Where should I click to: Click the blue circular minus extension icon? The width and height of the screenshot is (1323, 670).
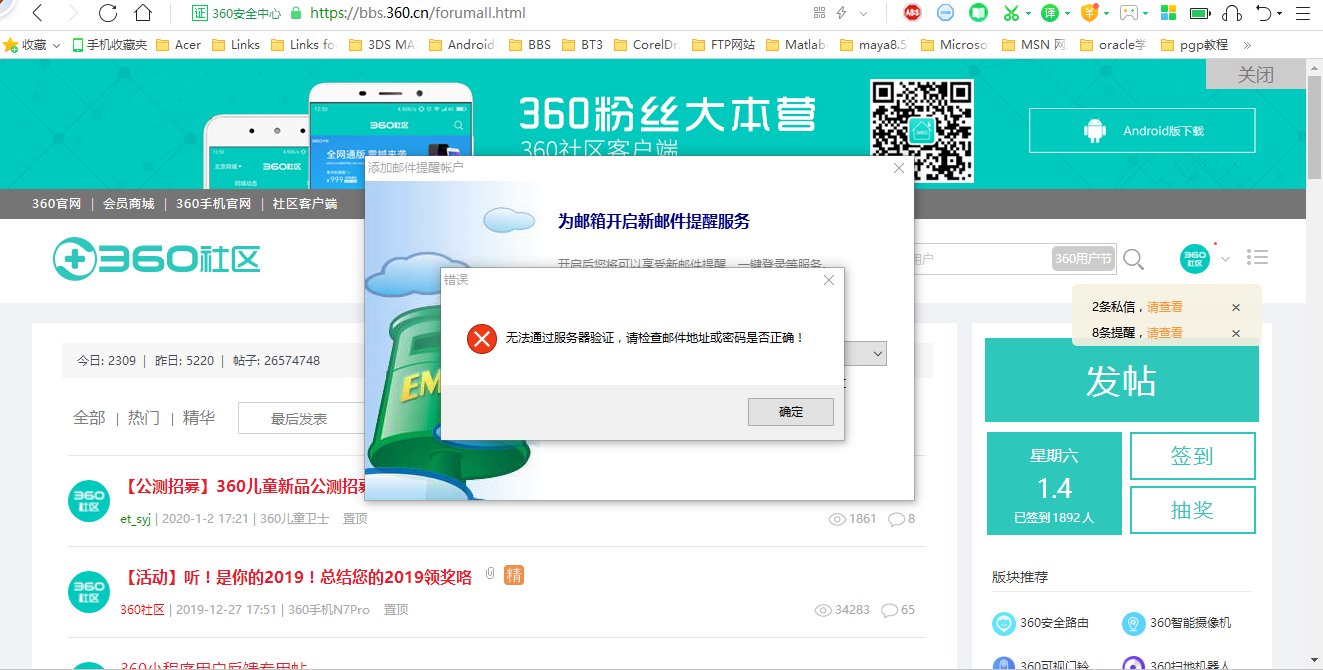tap(945, 13)
